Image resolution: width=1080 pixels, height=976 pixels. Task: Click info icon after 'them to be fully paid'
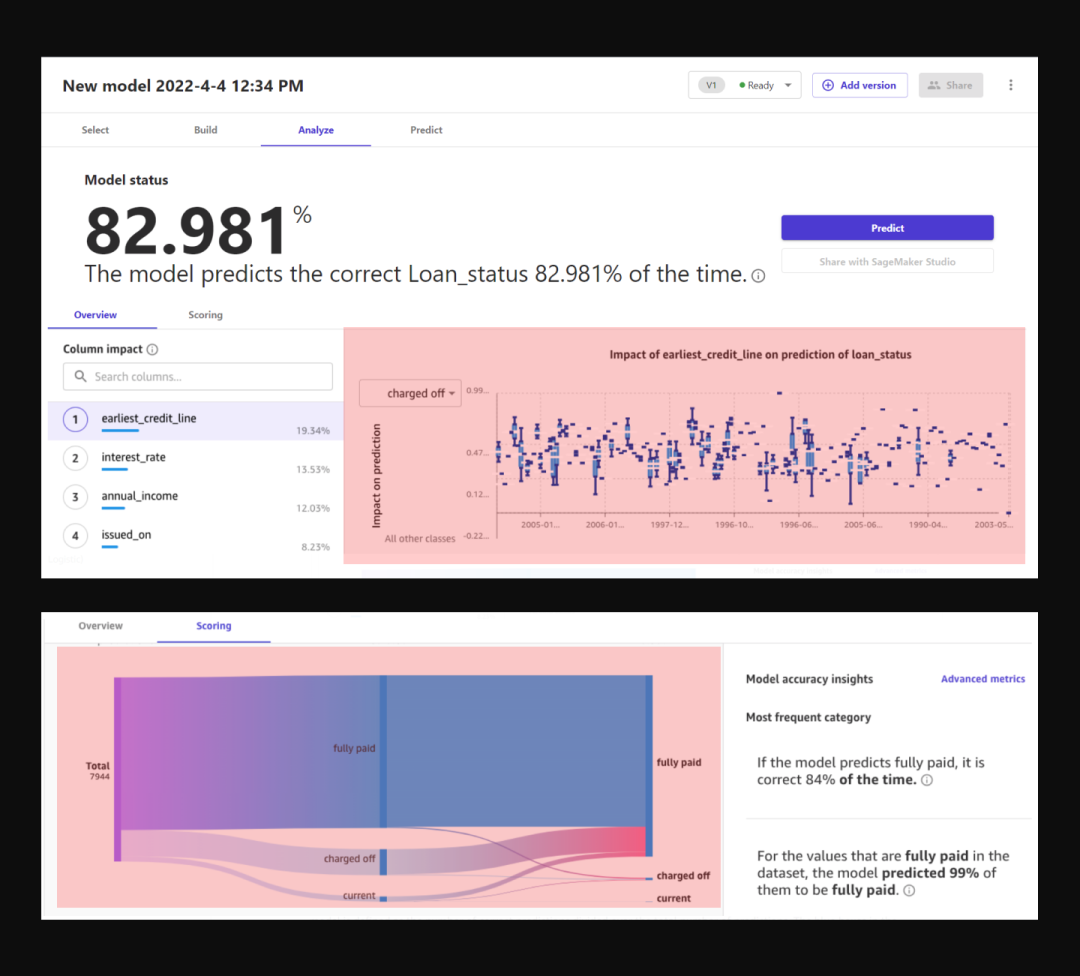[909, 891]
